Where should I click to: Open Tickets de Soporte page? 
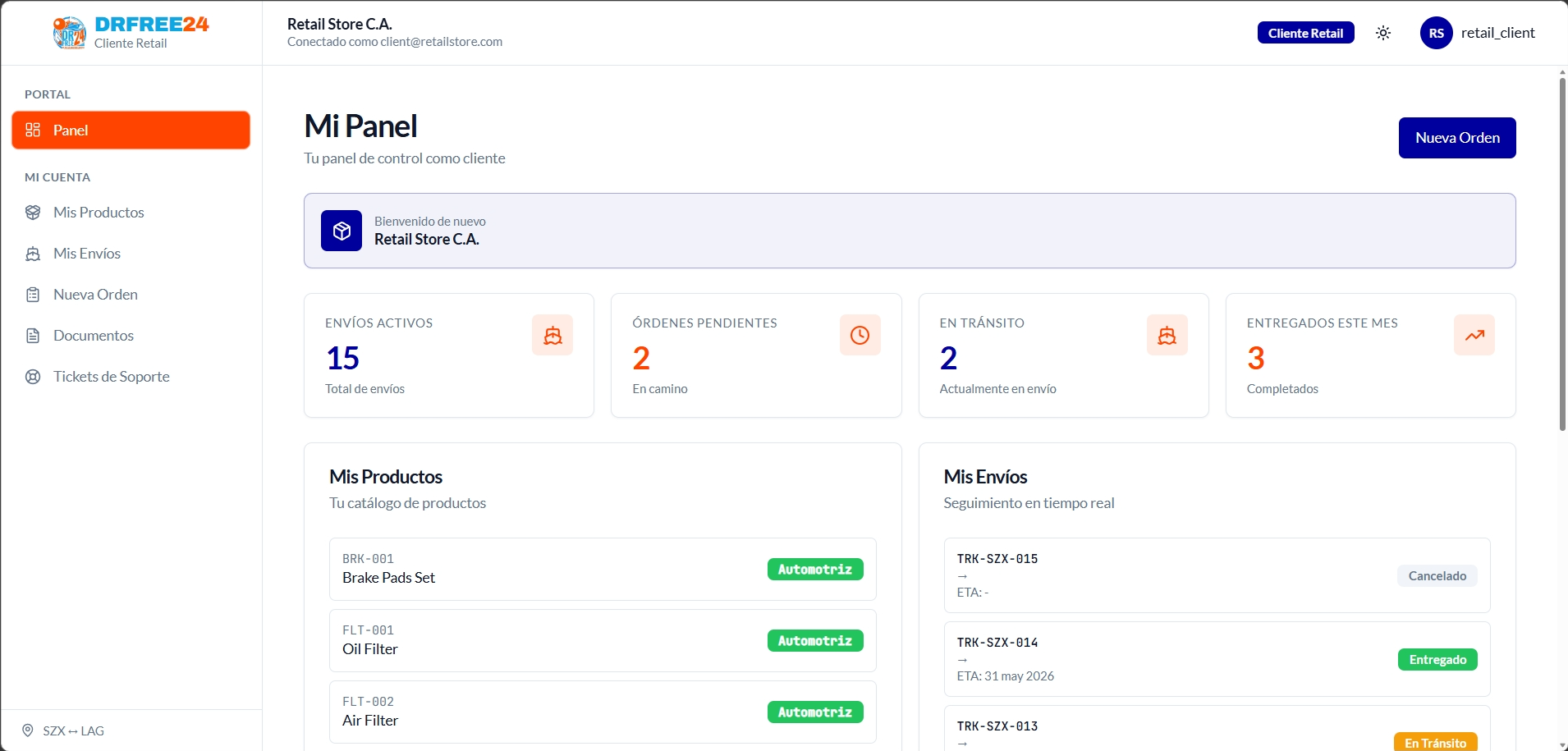point(131,377)
